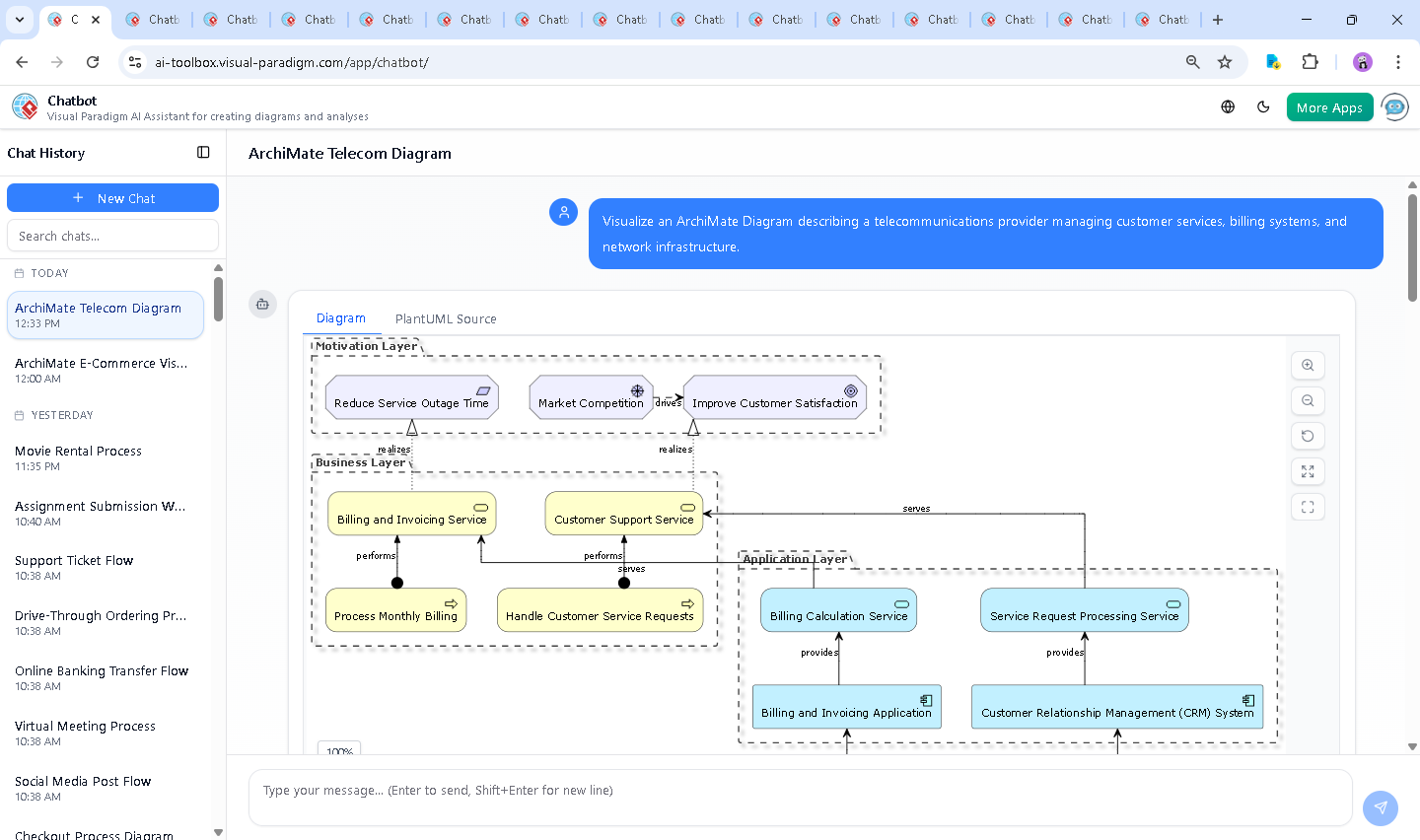1420x840 pixels.
Task: Zoom out of the diagram view
Action: tap(1308, 400)
